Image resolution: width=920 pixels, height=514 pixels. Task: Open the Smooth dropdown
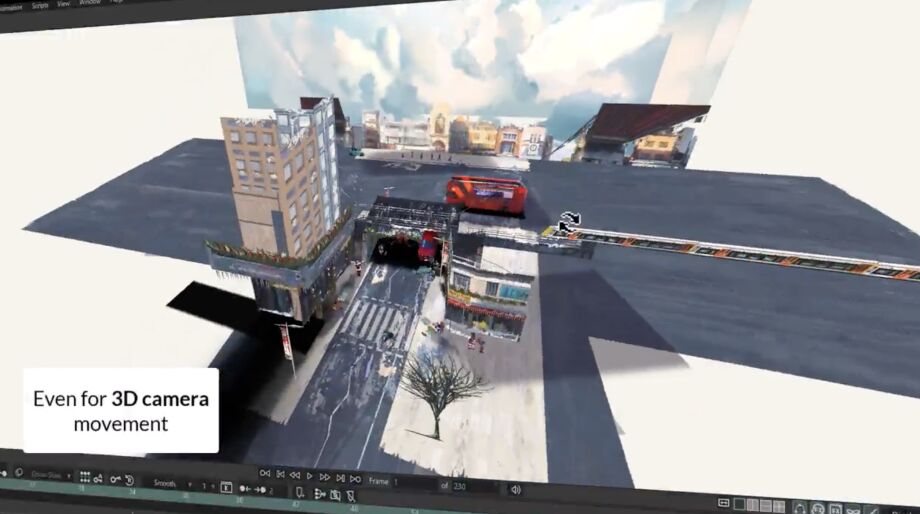click(x=172, y=483)
